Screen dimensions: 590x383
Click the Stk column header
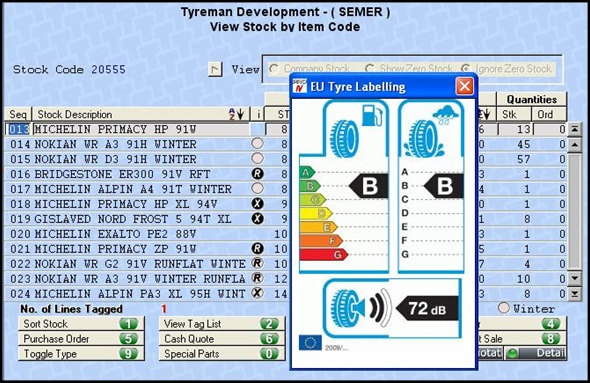coord(514,114)
